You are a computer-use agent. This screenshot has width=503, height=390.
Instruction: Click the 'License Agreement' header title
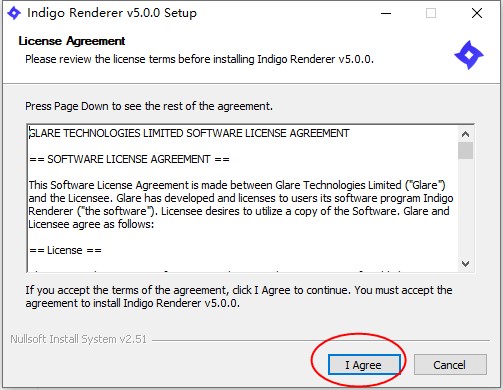pos(72,41)
